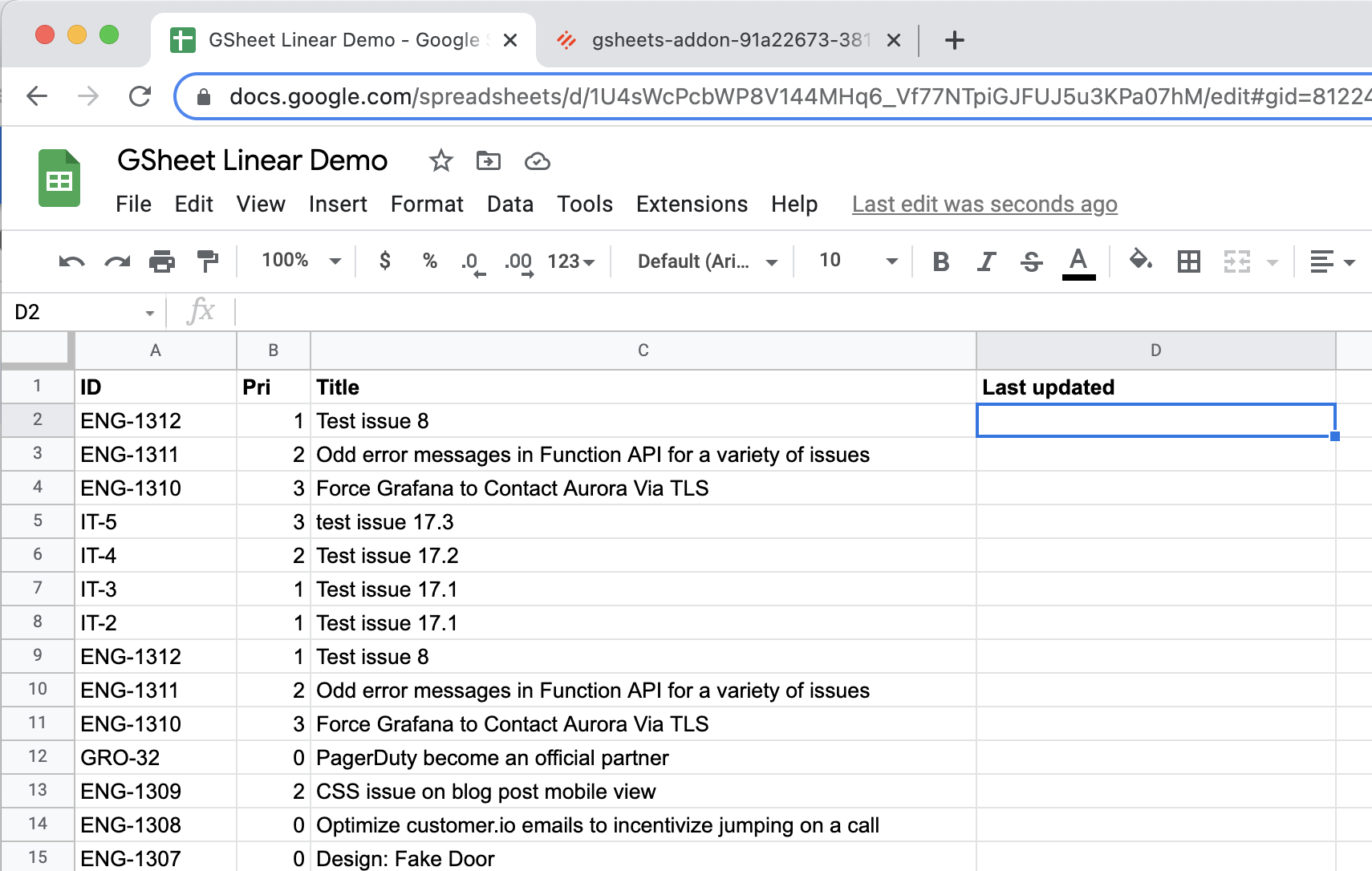The width and height of the screenshot is (1372, 871).
Task: Select column A header
Action: click(x=156, y=350)
